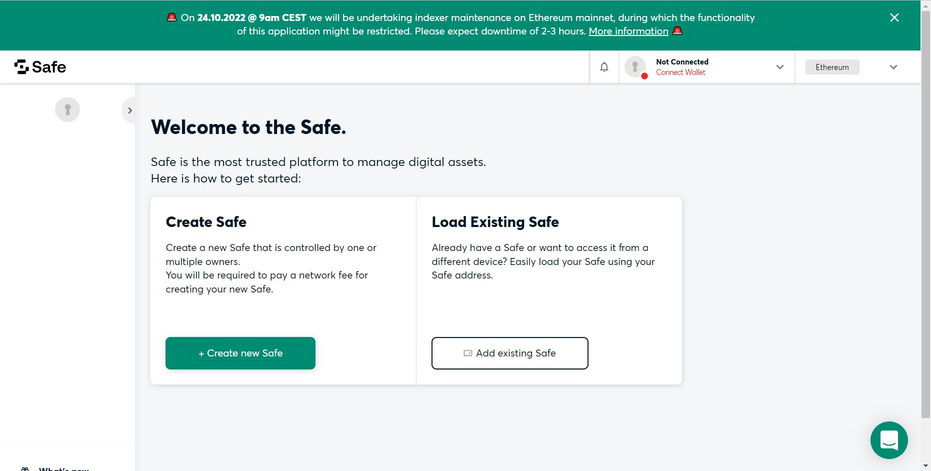Click the Safe logo in header

[x=40, y=67]
